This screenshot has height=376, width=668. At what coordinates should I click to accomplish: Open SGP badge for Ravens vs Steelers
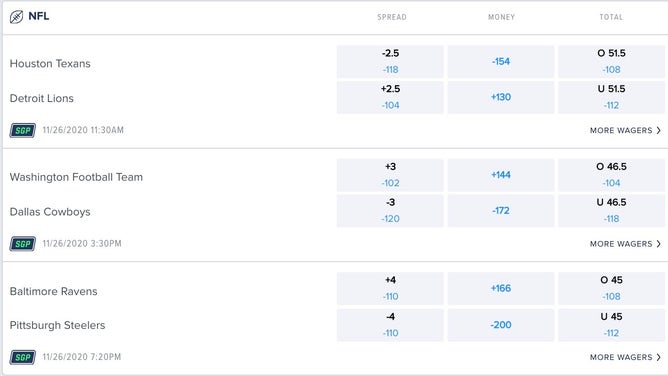[23, 357]
